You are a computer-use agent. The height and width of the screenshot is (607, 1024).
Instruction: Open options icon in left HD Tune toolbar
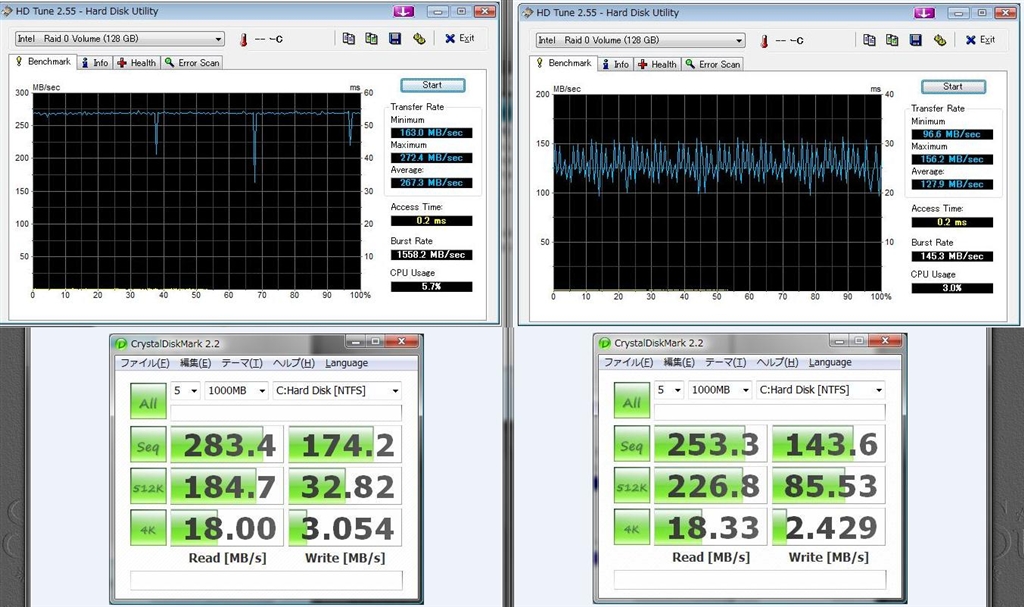point(420,39)
